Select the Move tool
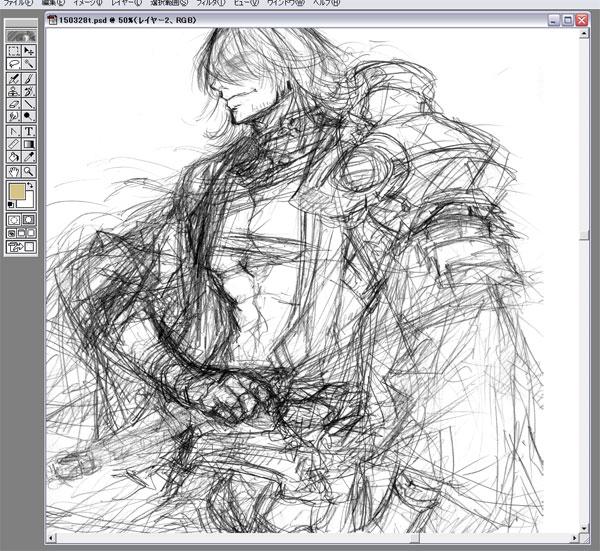The width and height of the screenshot is (600, 551). tap(29, 51)
